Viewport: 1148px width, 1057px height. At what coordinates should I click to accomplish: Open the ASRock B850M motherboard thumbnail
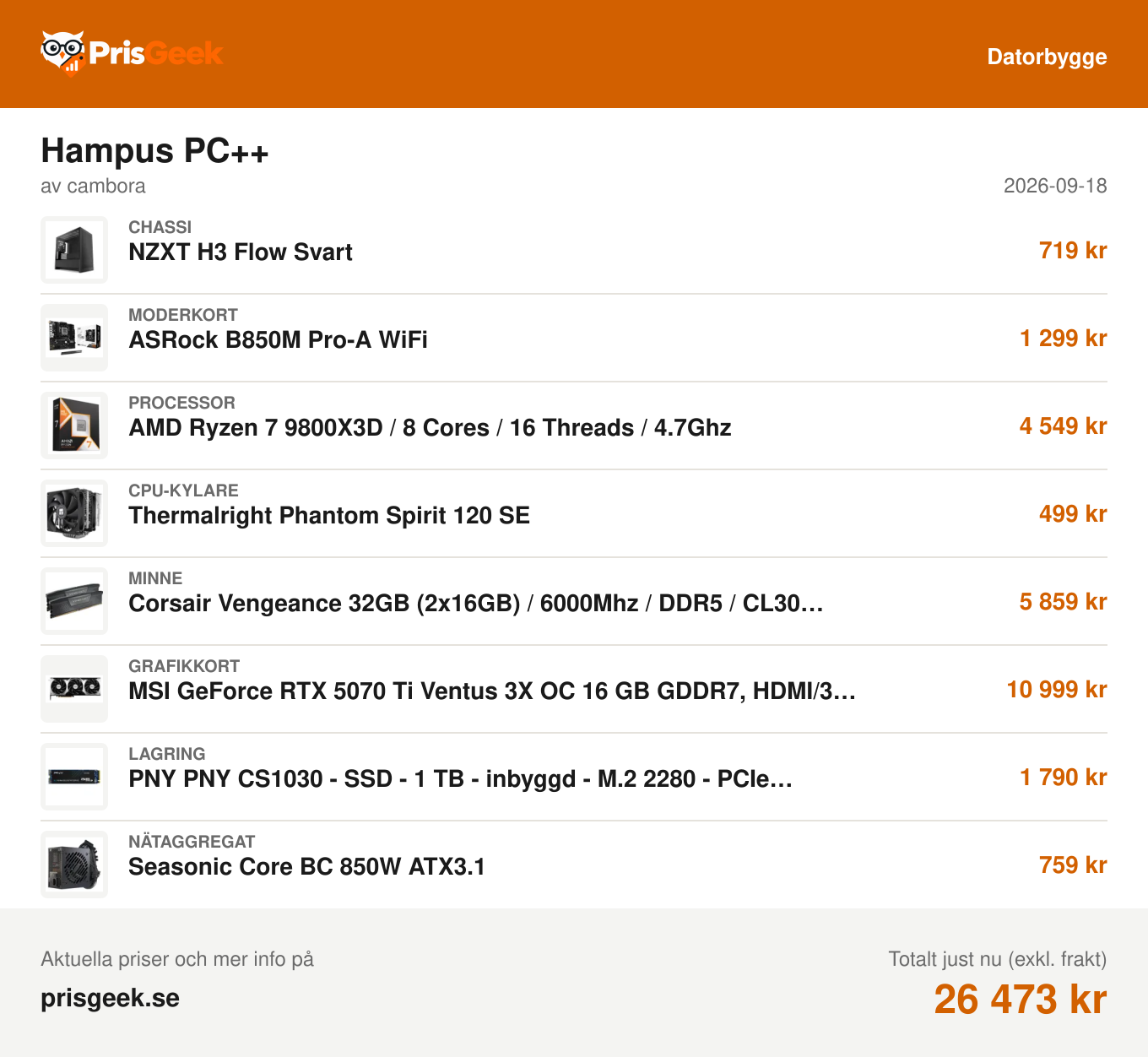pyautogui.click(x=74, y=338)
